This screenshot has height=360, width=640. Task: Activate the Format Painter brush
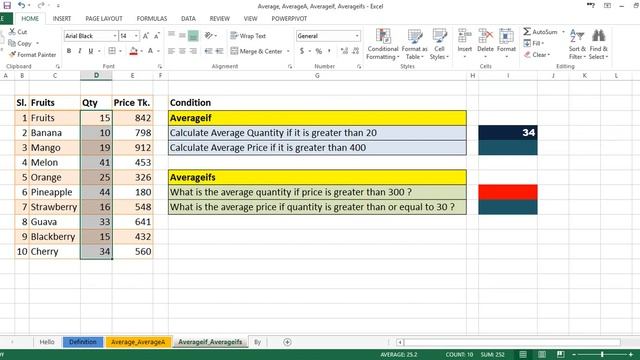pyautogui.click(x=13, y=54)
